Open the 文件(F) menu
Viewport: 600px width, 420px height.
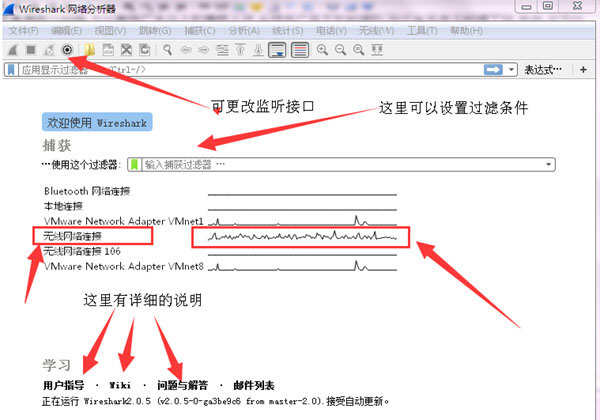[x=23, y=31]
